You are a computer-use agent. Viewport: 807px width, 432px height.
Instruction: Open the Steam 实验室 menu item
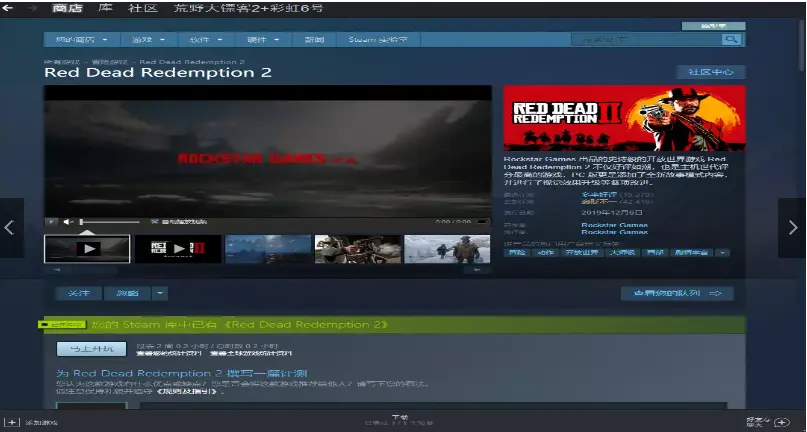tap(378, 40)
